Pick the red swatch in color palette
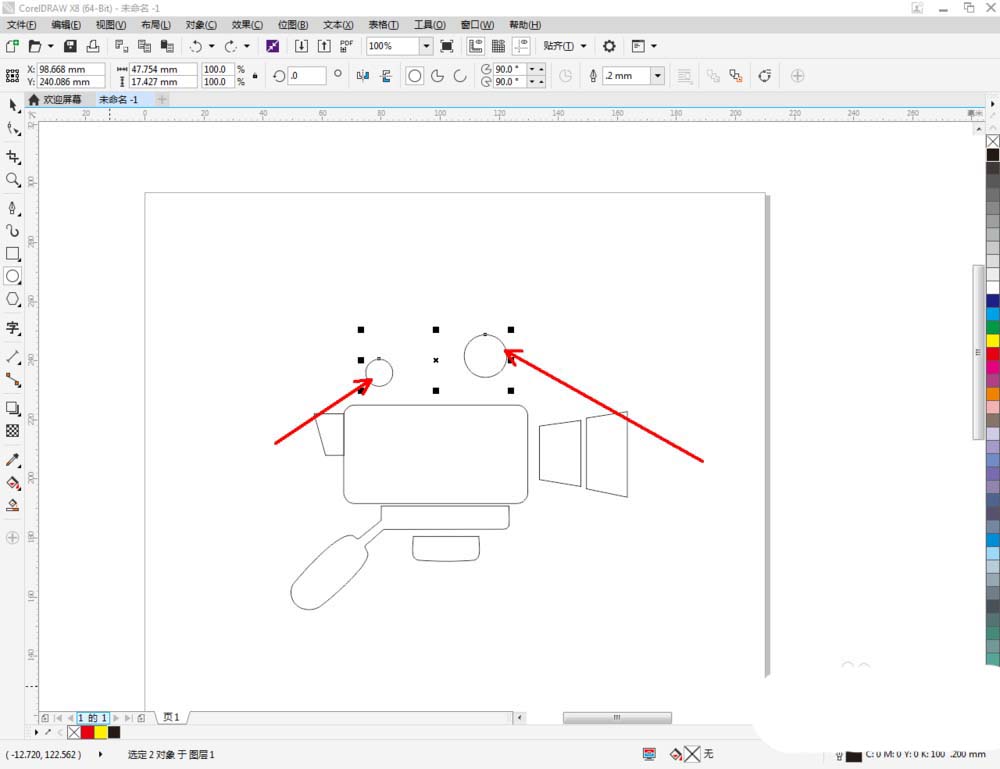Viewport: 1000px width, 769px height. (x=993, y=354)
